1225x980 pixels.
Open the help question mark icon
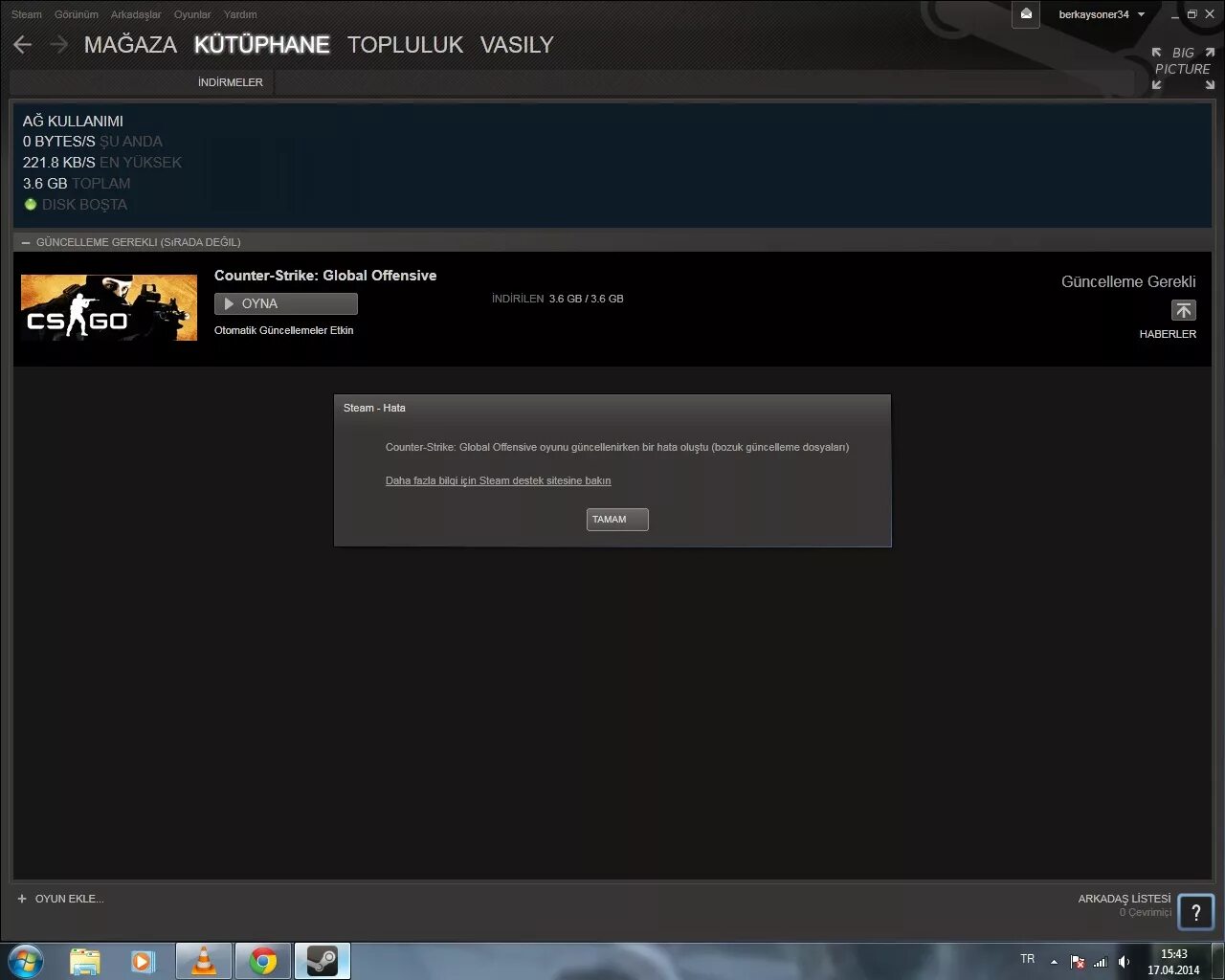(x=1196, y=912)
